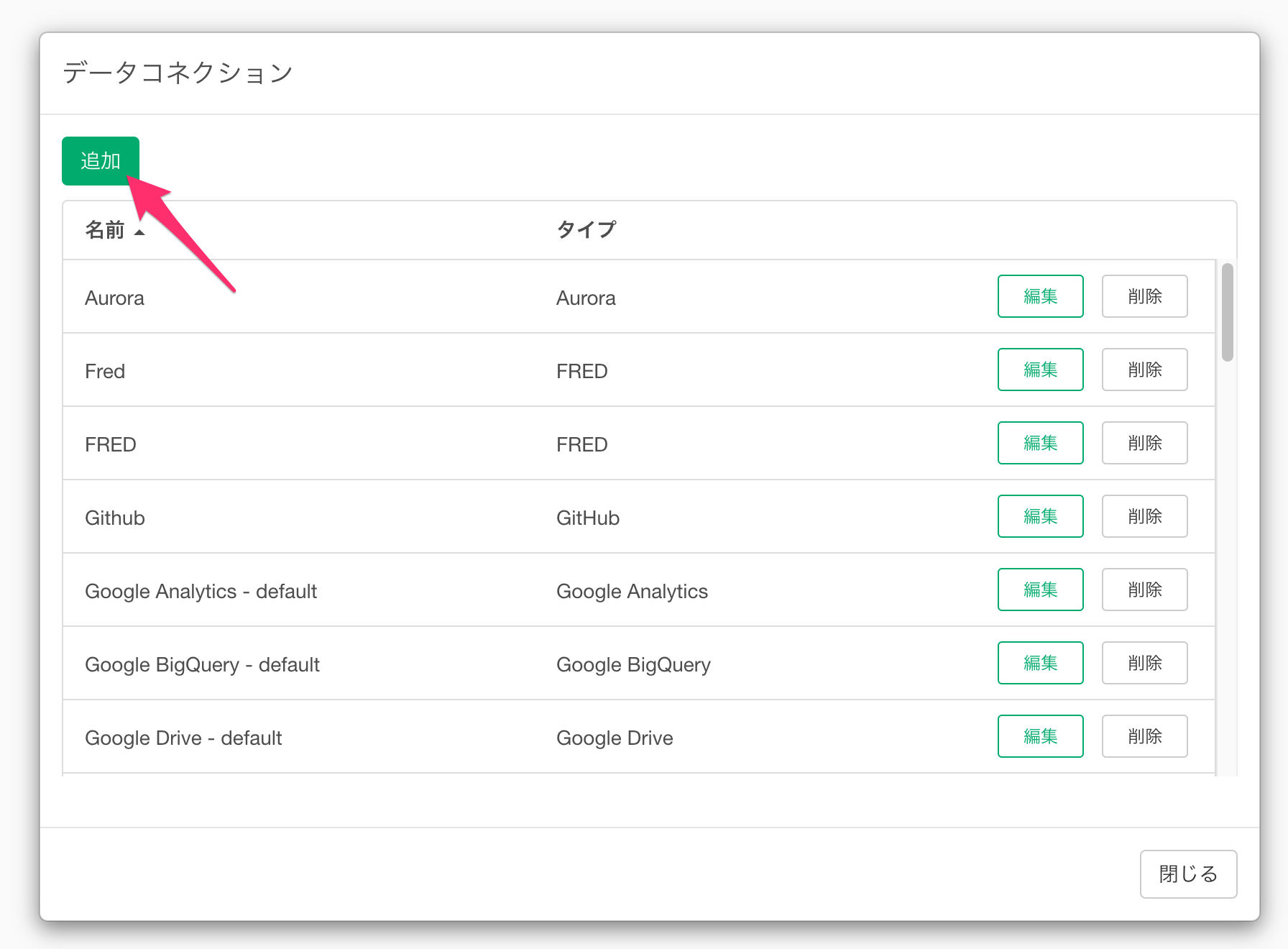Delete Google BigQuery - default connection
The image size is (1288, 949).
tap(1144, 663)
